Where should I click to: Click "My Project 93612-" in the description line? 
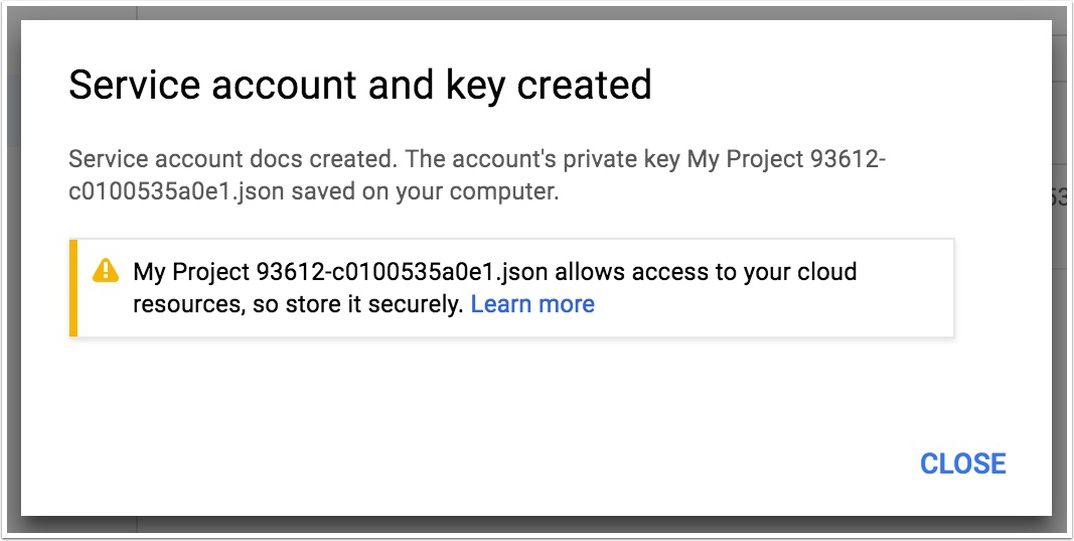786,160
